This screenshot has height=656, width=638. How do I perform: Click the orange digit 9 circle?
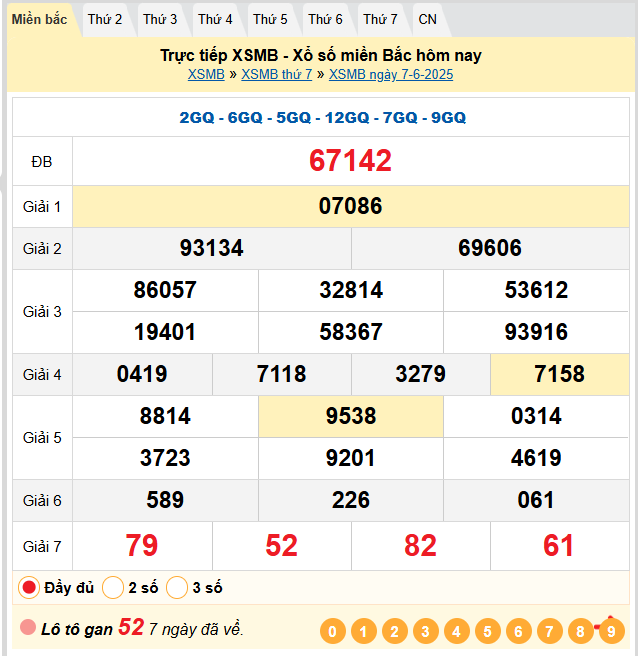[x=611, y=631]
